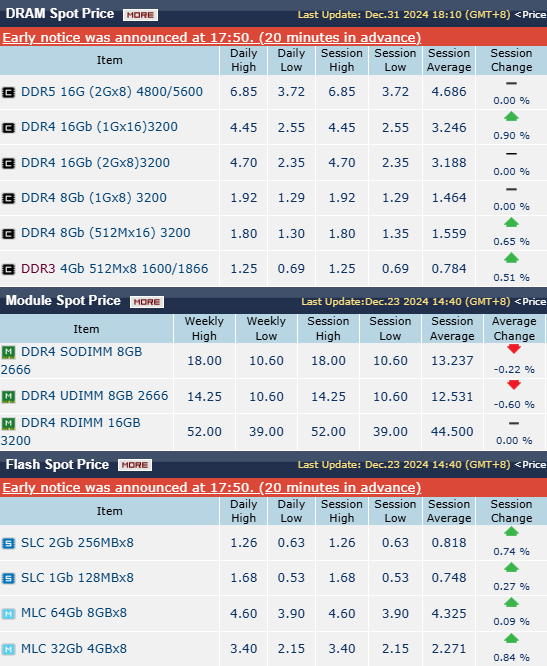Click DRAM last update Dec.31 2024 18:10 text
547x666 pixels.
(x=404, y=15)
